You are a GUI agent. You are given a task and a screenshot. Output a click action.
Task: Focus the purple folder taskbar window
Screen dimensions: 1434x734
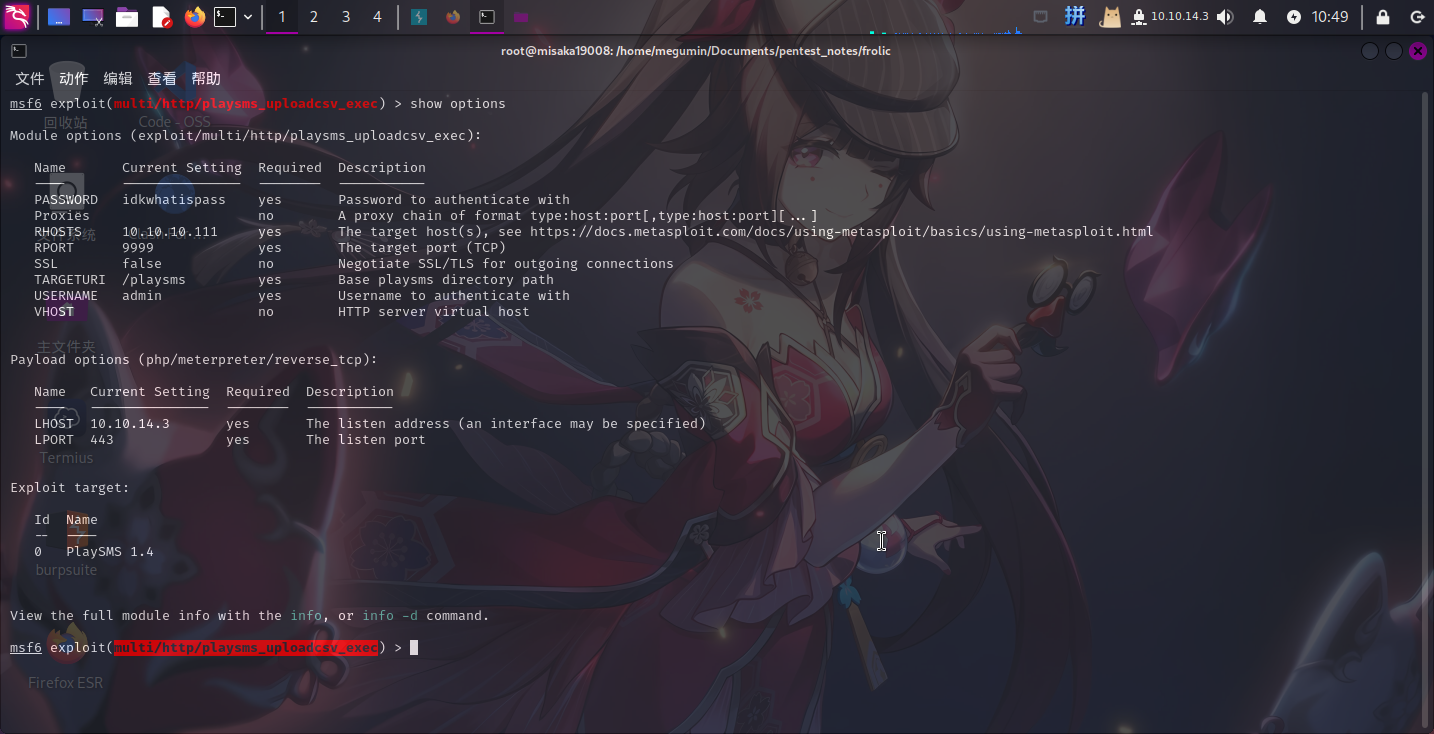pos(520,17)
